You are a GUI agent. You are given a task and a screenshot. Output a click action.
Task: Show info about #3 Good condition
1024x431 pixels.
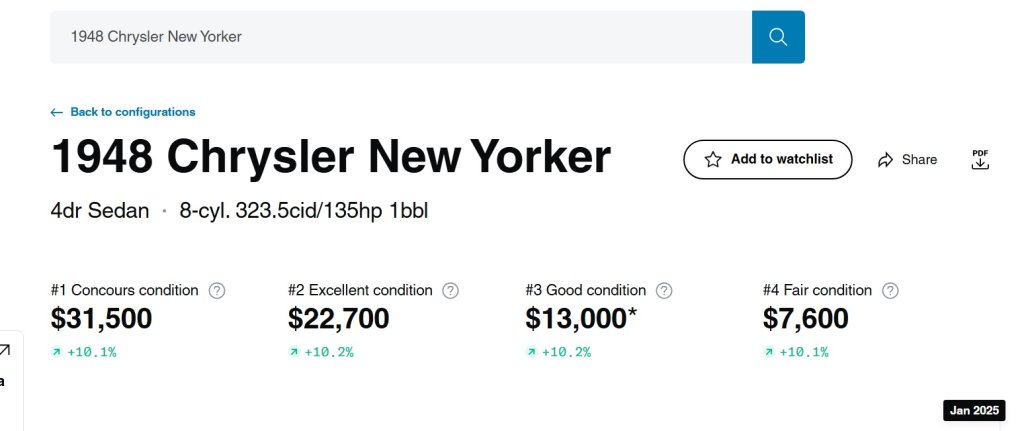tap(664, 291)
